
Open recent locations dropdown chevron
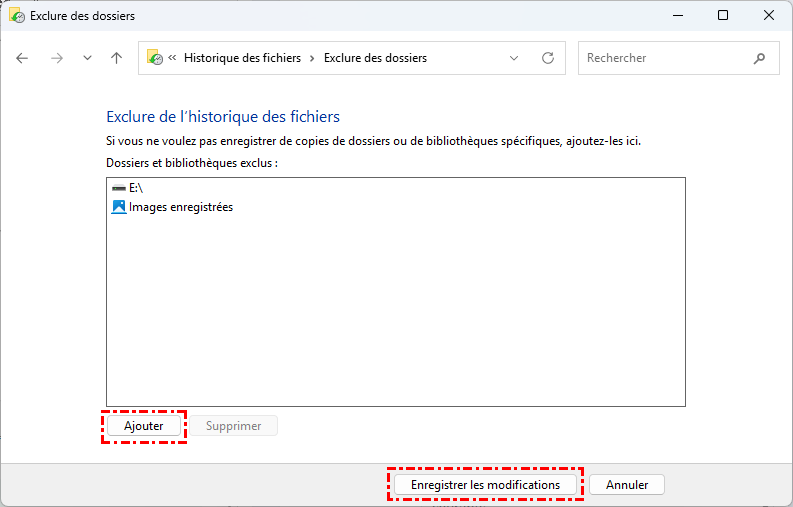coord(87,58)
